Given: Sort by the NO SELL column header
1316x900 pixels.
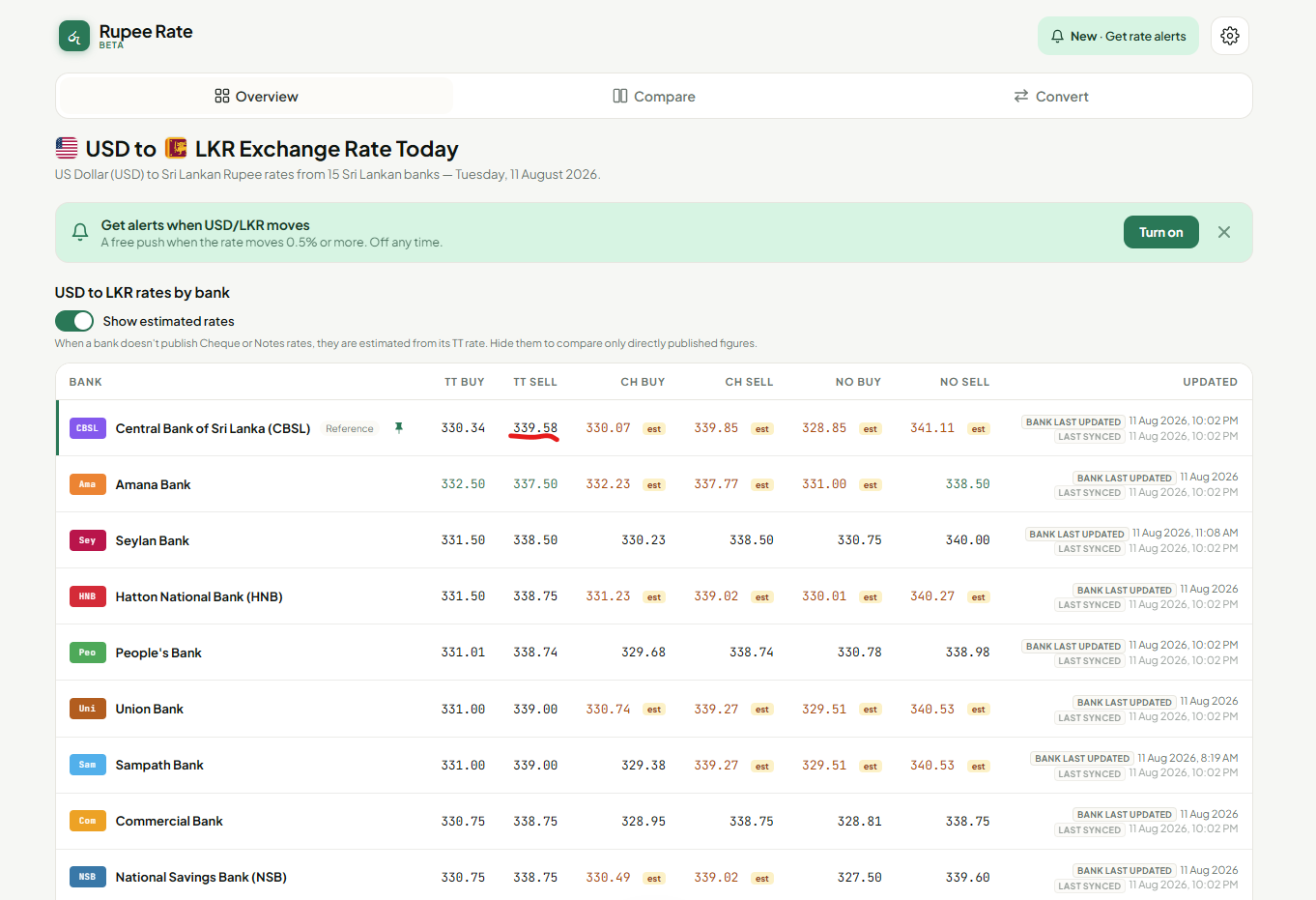Looking at the screenshot, I should coord(965,382).
